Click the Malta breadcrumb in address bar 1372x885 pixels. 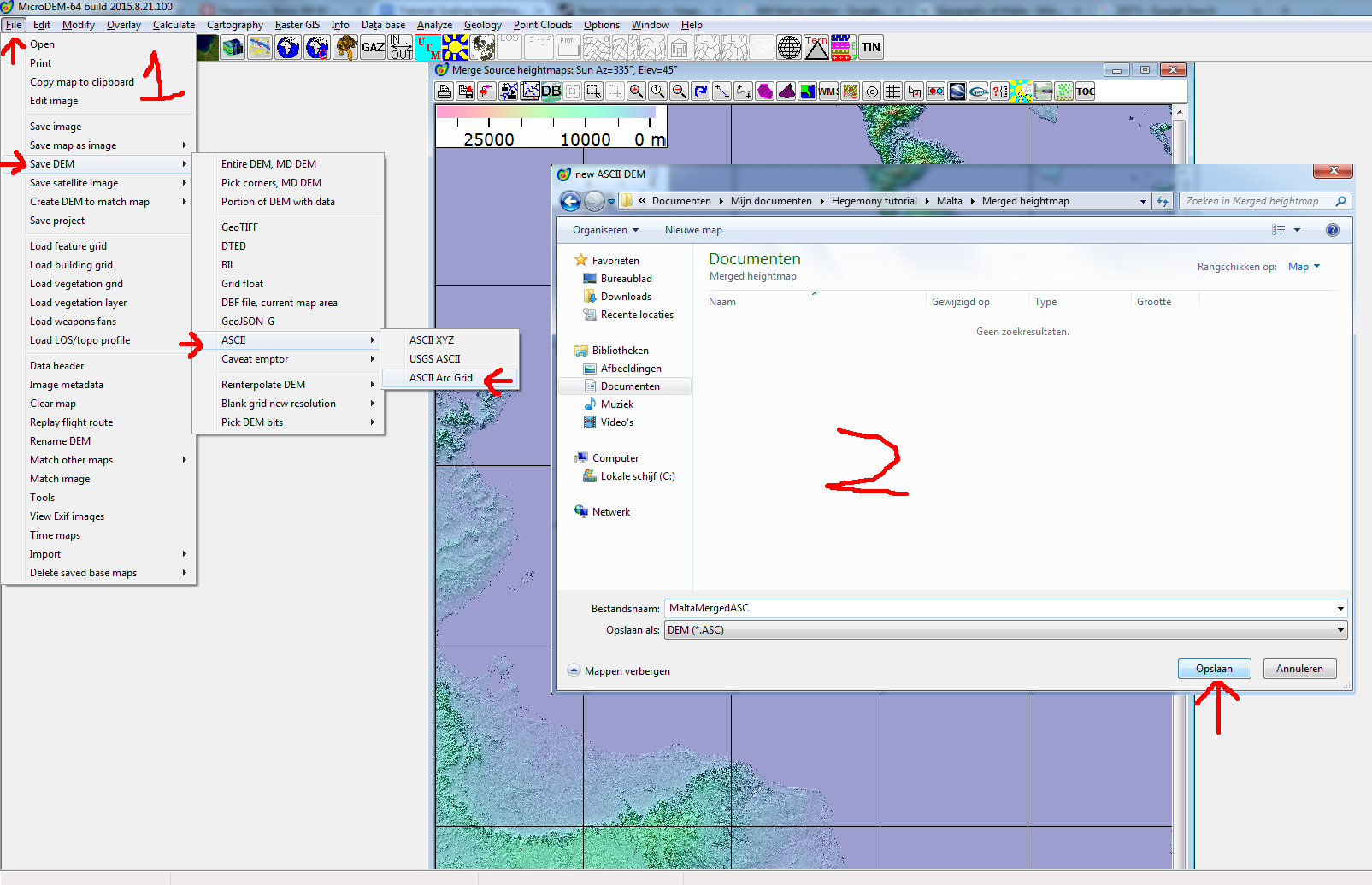pyautogui.click(x=949, y=201)
